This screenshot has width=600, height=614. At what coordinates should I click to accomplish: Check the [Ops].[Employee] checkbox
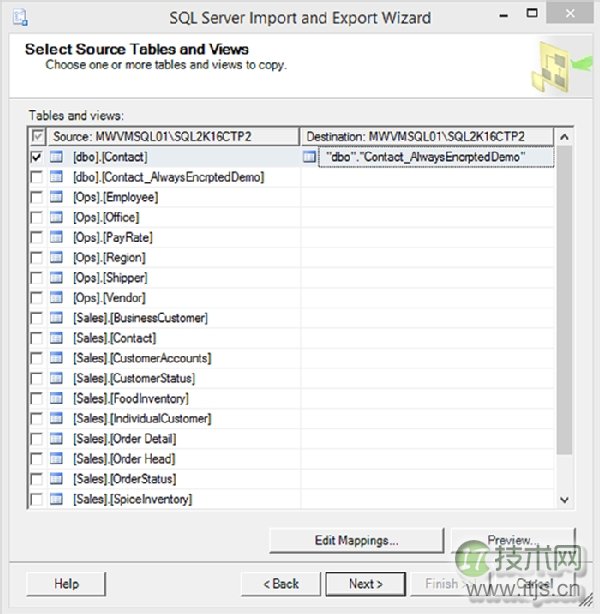tap(36, 197)
